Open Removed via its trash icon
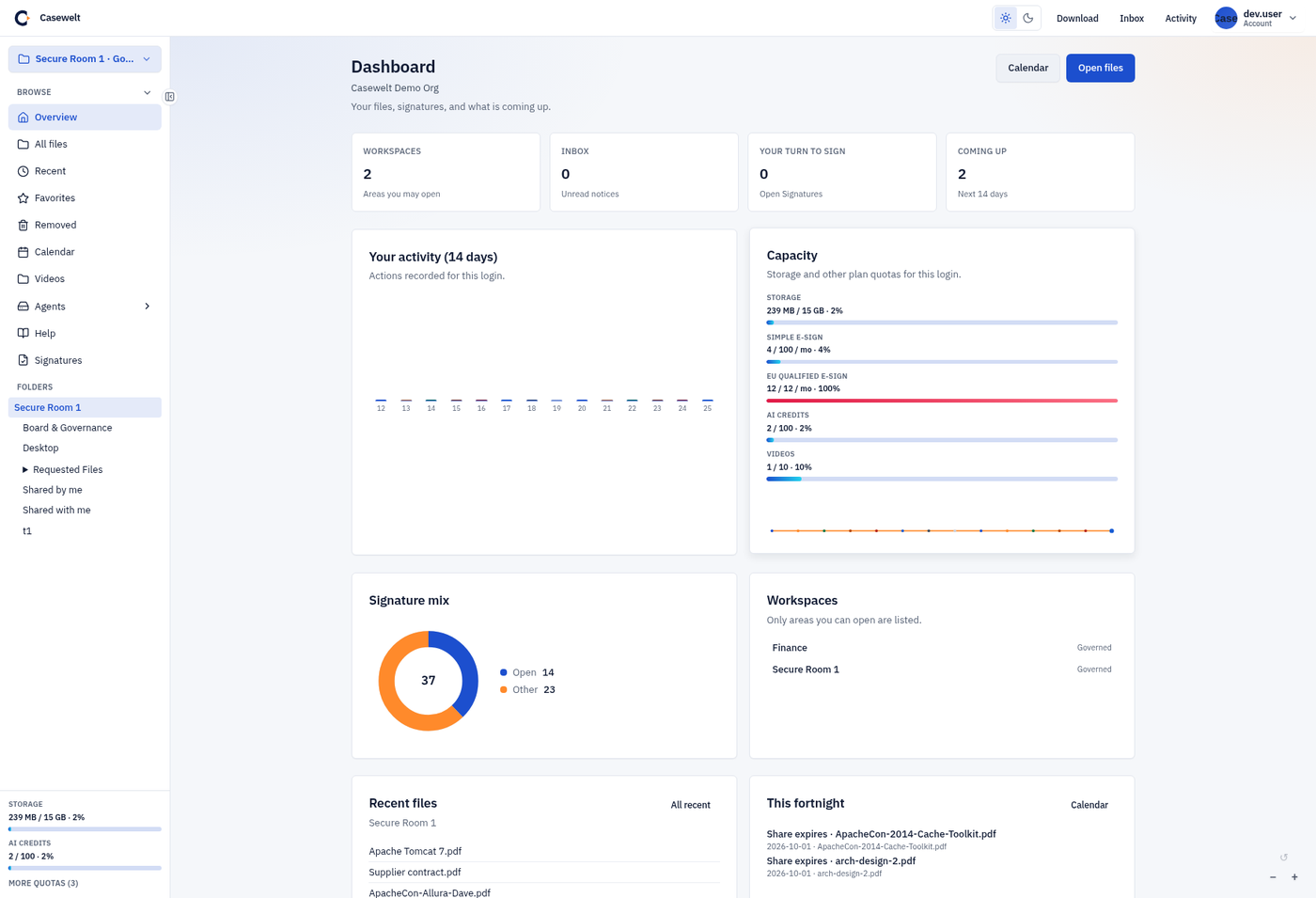The width and height of the screenshot is (1316, 898). 23,225
